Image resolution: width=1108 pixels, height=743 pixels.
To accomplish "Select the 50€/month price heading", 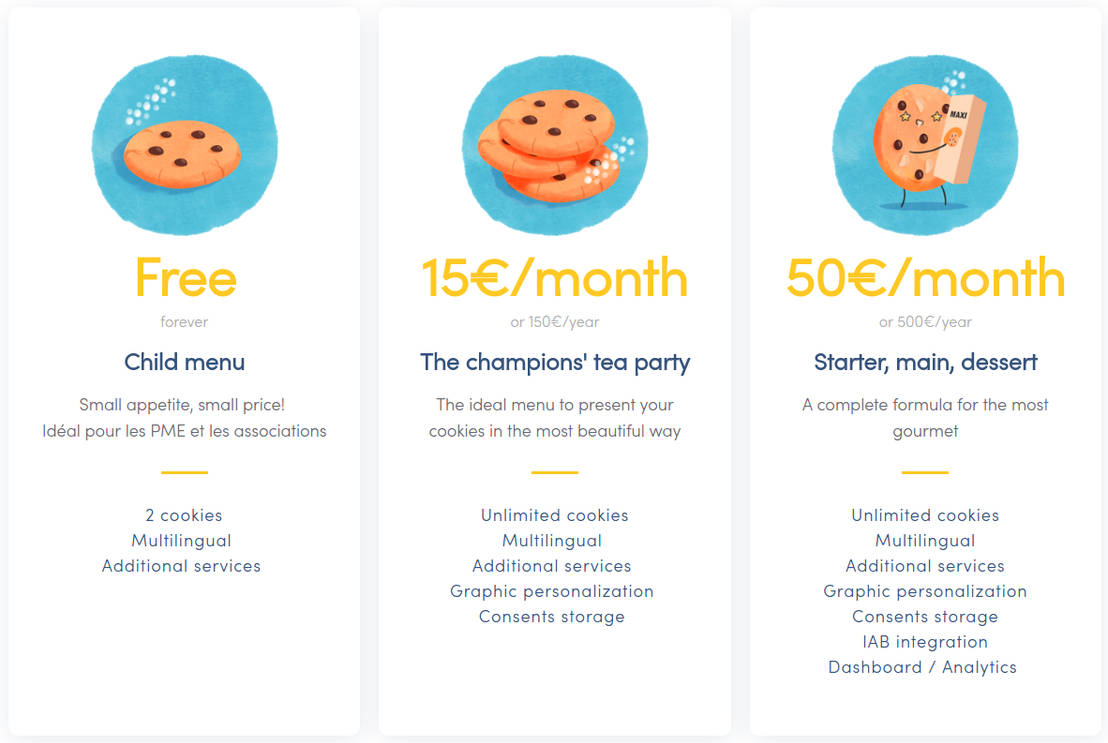I will 925,278.
